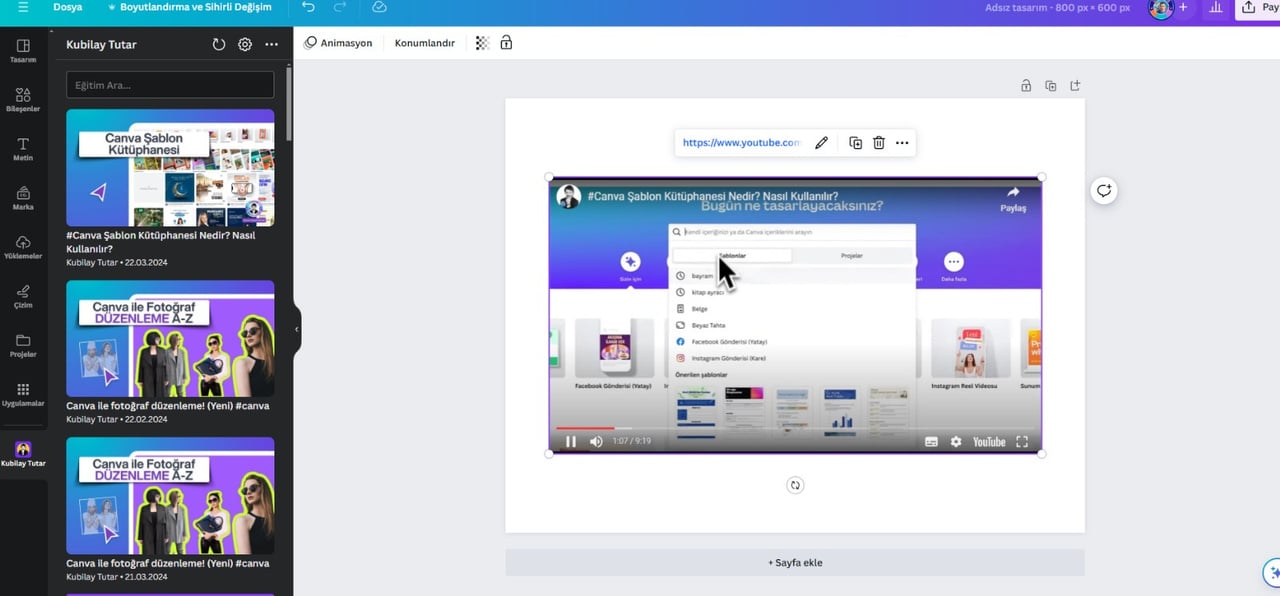1280x596 pixels.
Task: Open the video title link on embed
Action: click(713, 196)
